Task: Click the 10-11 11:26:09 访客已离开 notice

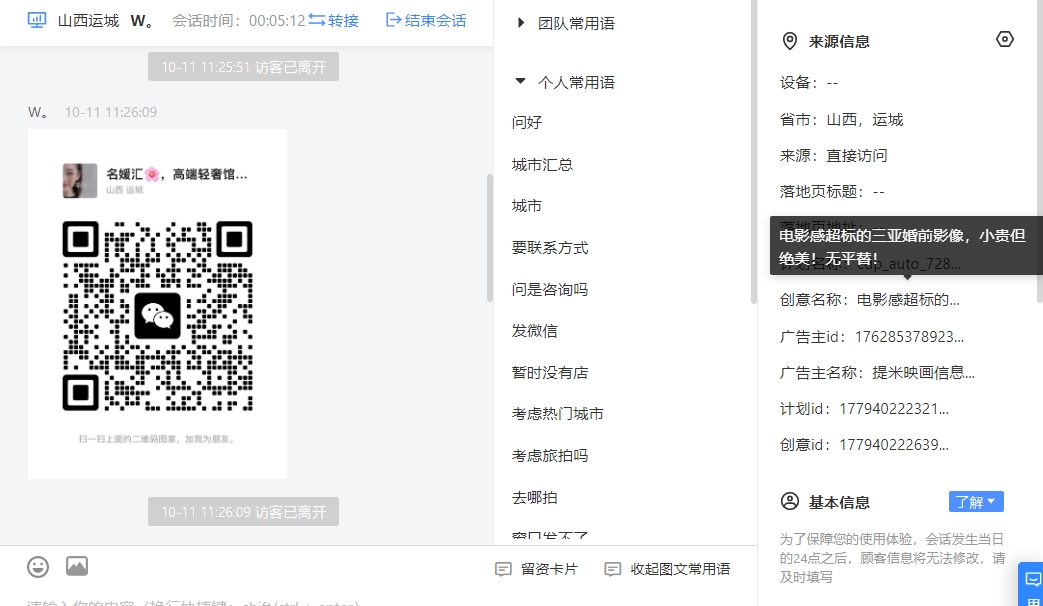Action: pos(243,512)
